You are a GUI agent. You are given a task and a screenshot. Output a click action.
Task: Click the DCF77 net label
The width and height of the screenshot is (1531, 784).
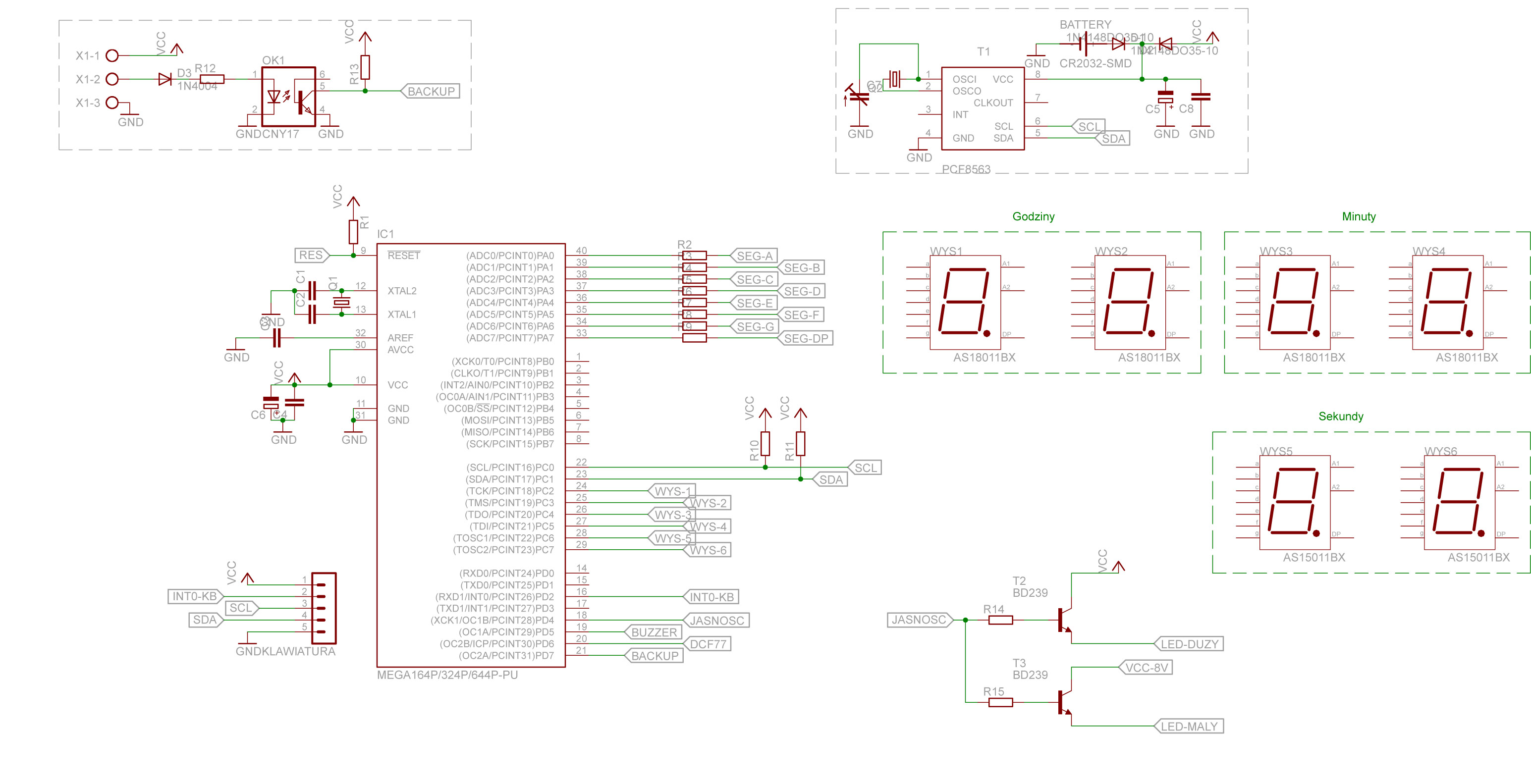707,644
